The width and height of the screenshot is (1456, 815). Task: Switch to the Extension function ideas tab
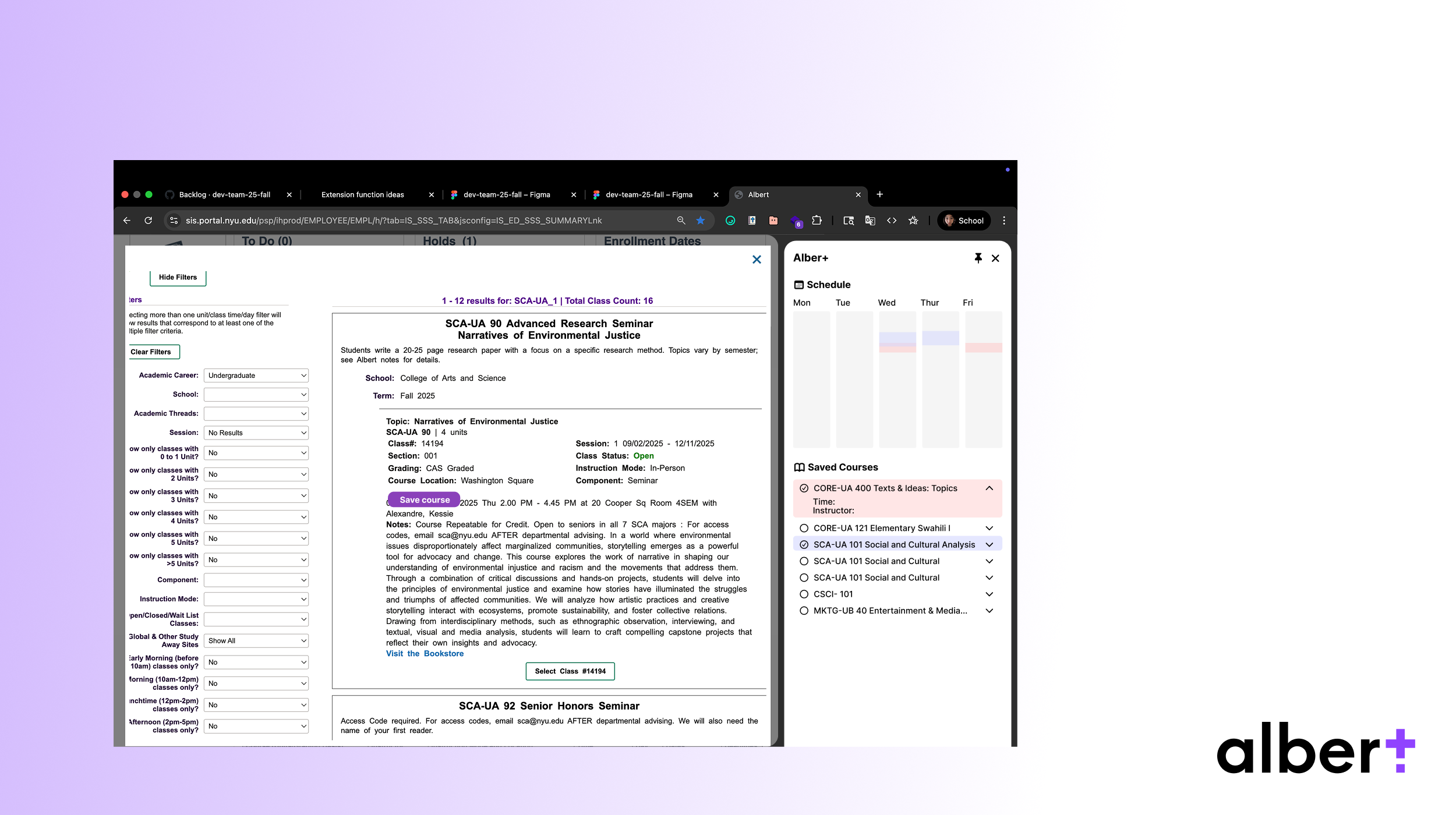(x=362, y=195)
